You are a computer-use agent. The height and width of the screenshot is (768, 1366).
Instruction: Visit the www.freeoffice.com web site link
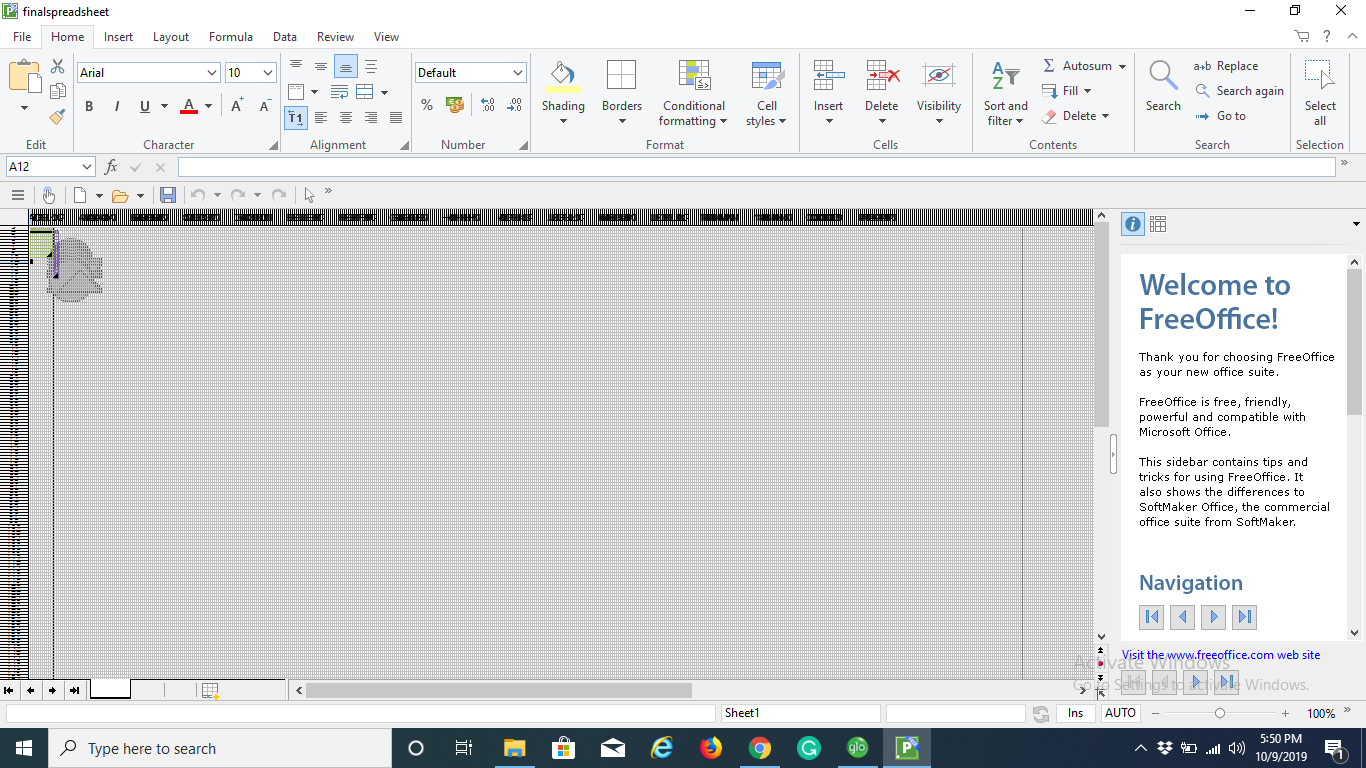(1220, 655)
